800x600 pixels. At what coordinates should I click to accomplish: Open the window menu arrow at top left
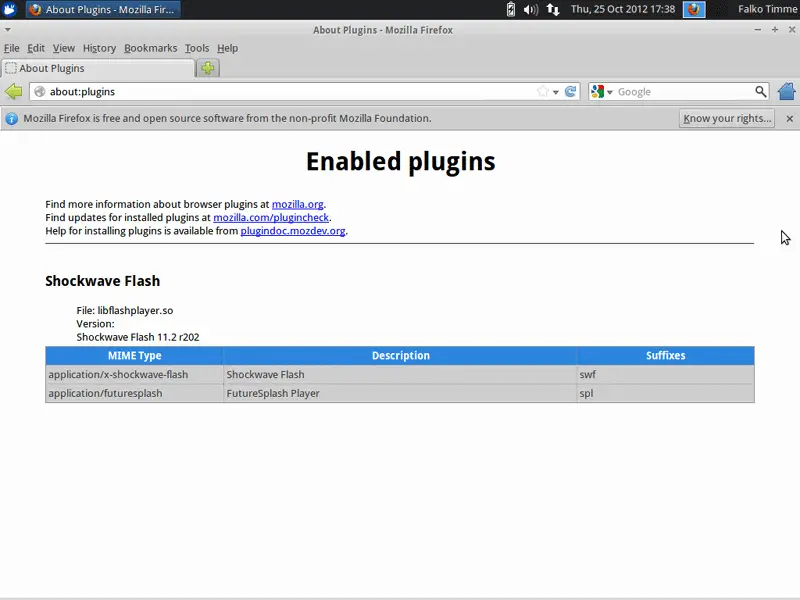click(x=7, y=30)
